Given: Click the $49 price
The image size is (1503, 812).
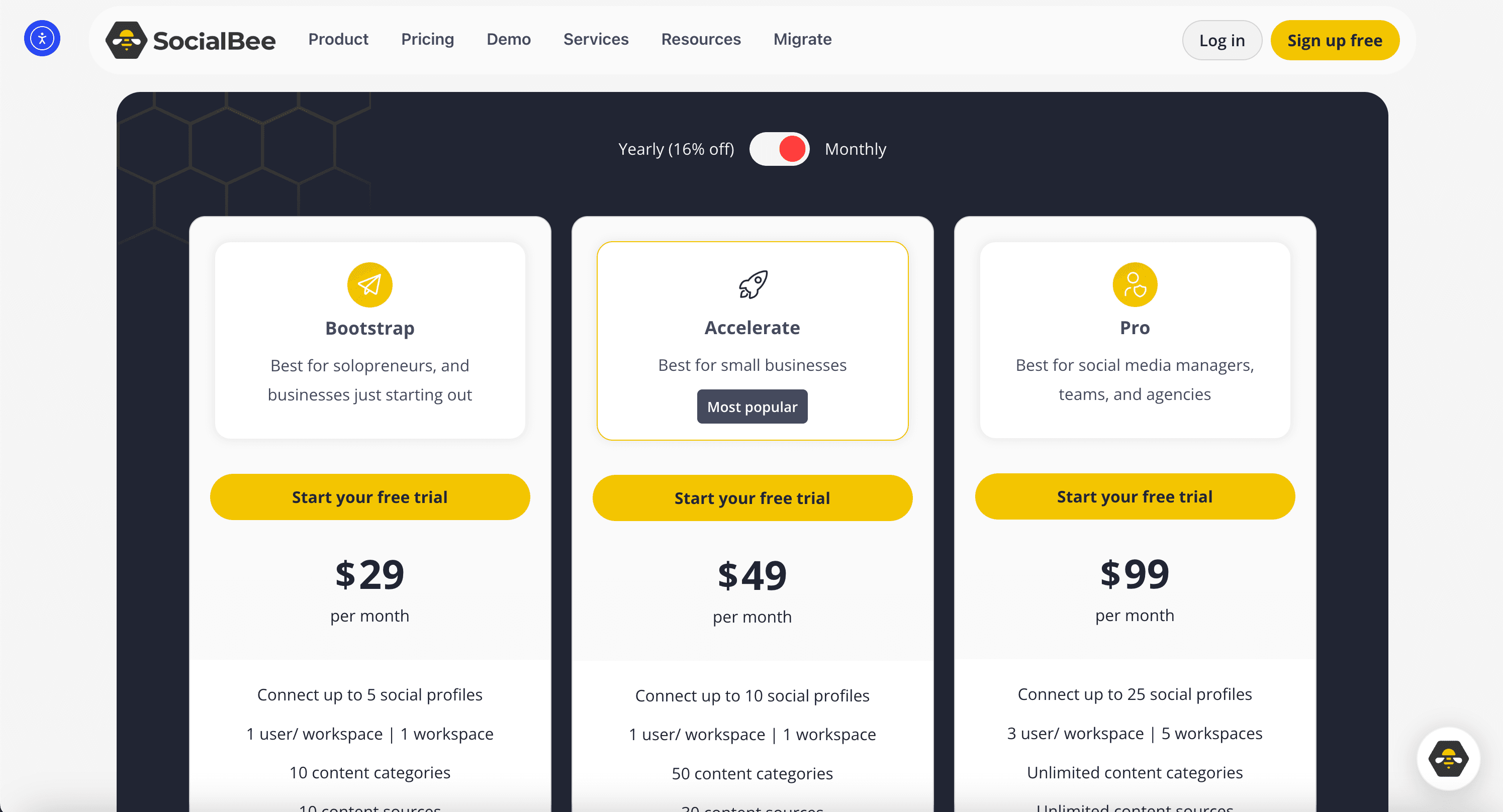Looking at the screenshot, I should pyautogui.click(x=753, y=575).
